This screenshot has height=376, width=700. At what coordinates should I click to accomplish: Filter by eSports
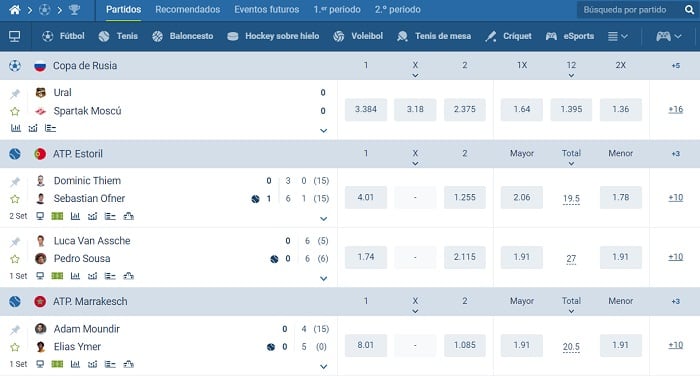point(570,36)
